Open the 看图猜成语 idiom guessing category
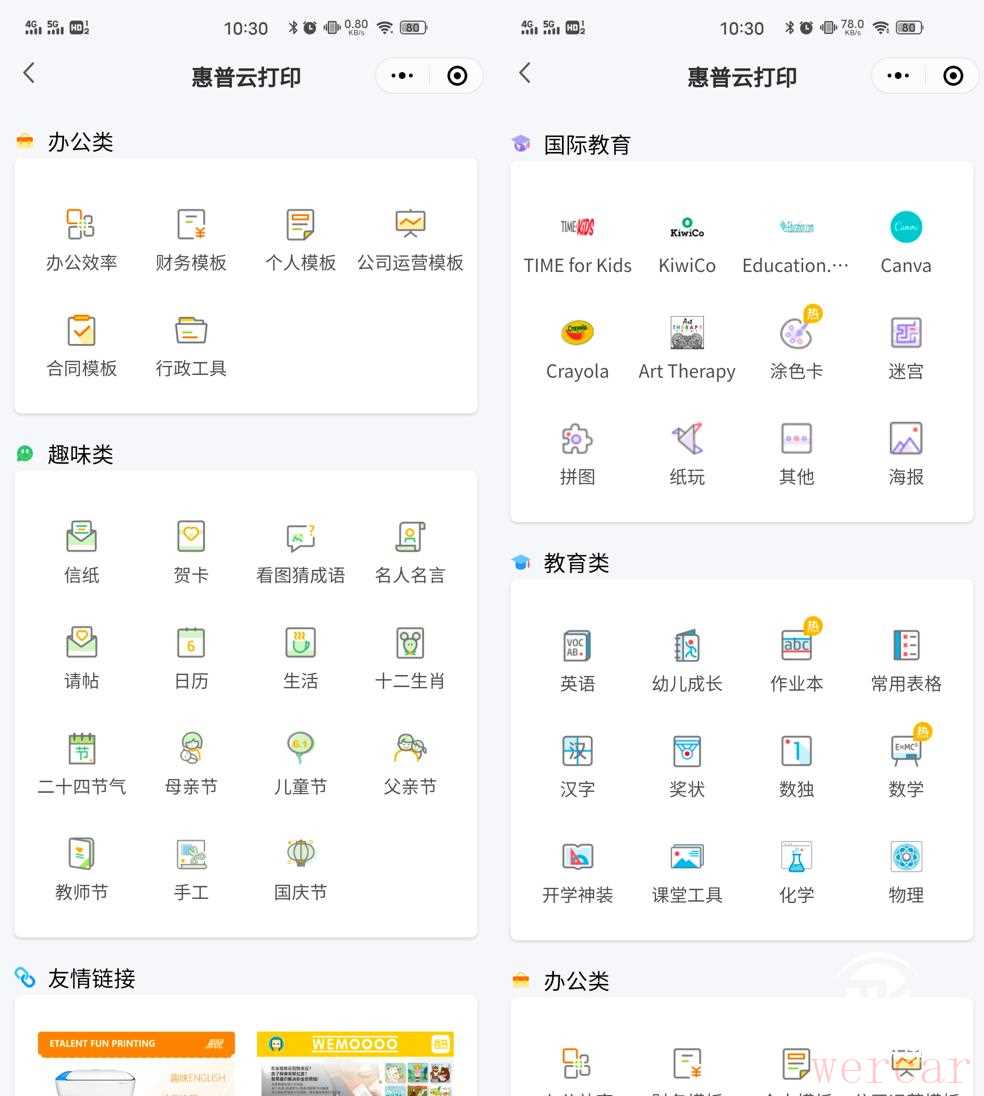Image resolution: width=984 pixels, height=1096 pixels. pyautogui.click(x=300, y=538)
